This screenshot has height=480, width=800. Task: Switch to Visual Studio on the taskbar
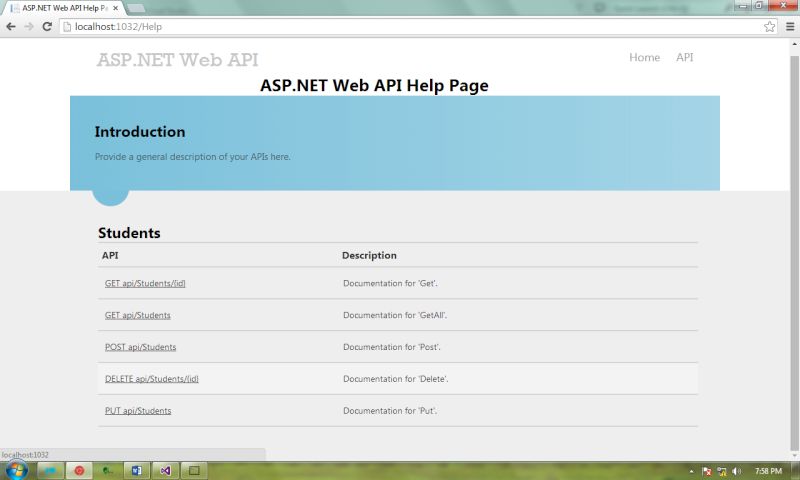pyautogui.click(x=165, y=470)
